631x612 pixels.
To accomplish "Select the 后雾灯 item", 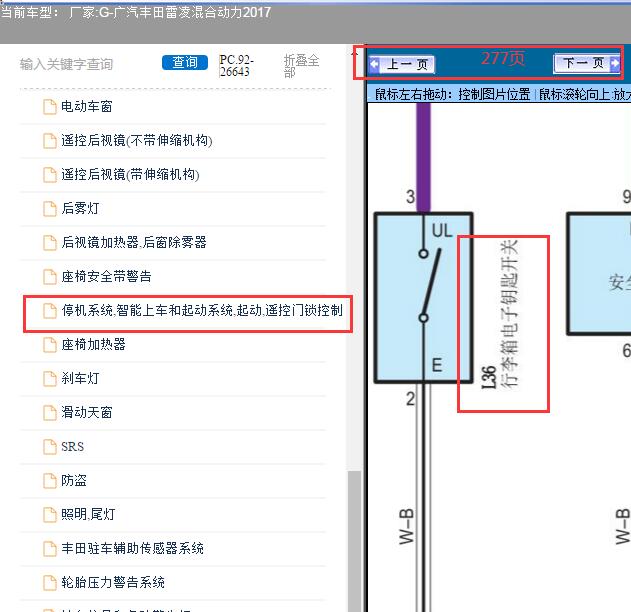I will click(80, 208).
